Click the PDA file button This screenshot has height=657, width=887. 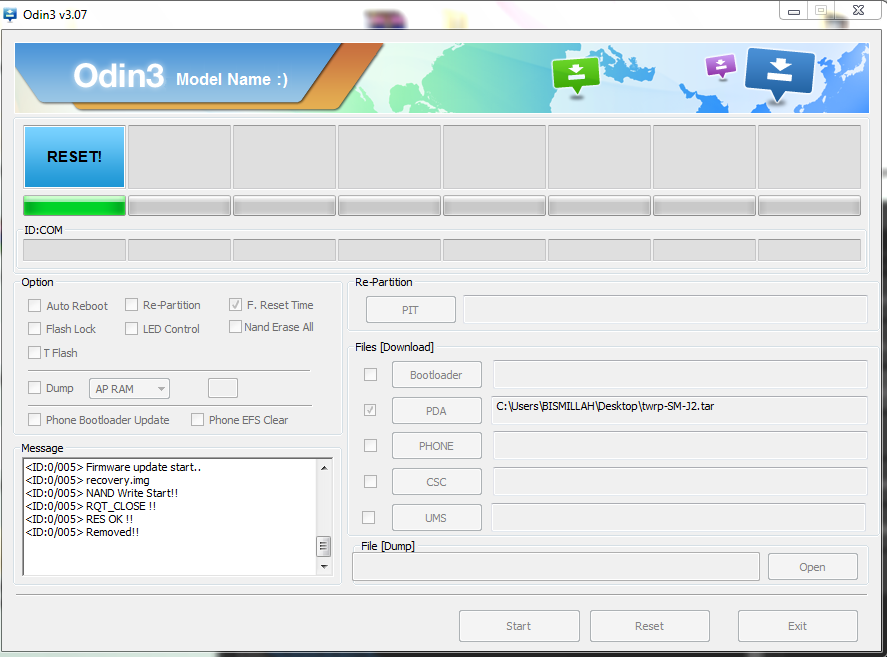pos(437,411)
